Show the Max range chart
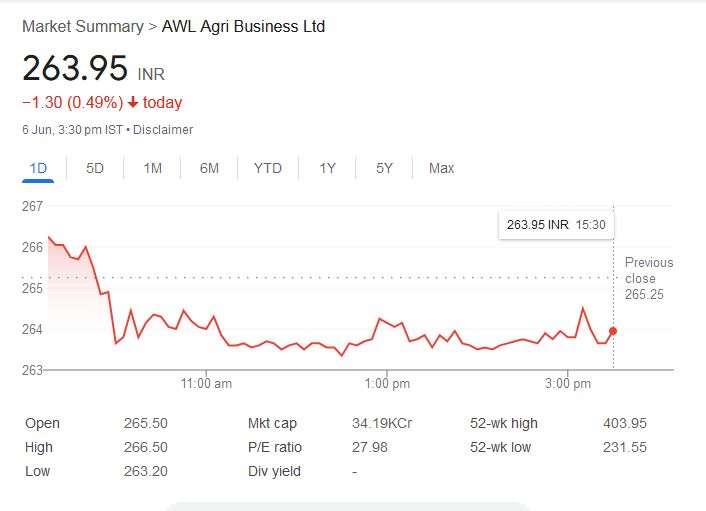 441,168
